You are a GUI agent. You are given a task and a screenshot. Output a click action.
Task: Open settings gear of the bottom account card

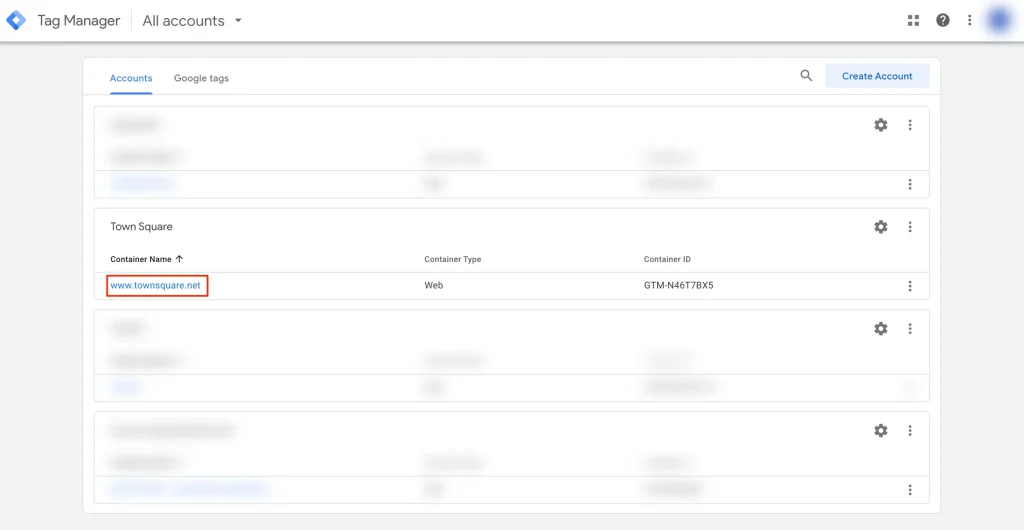(881, 430)
